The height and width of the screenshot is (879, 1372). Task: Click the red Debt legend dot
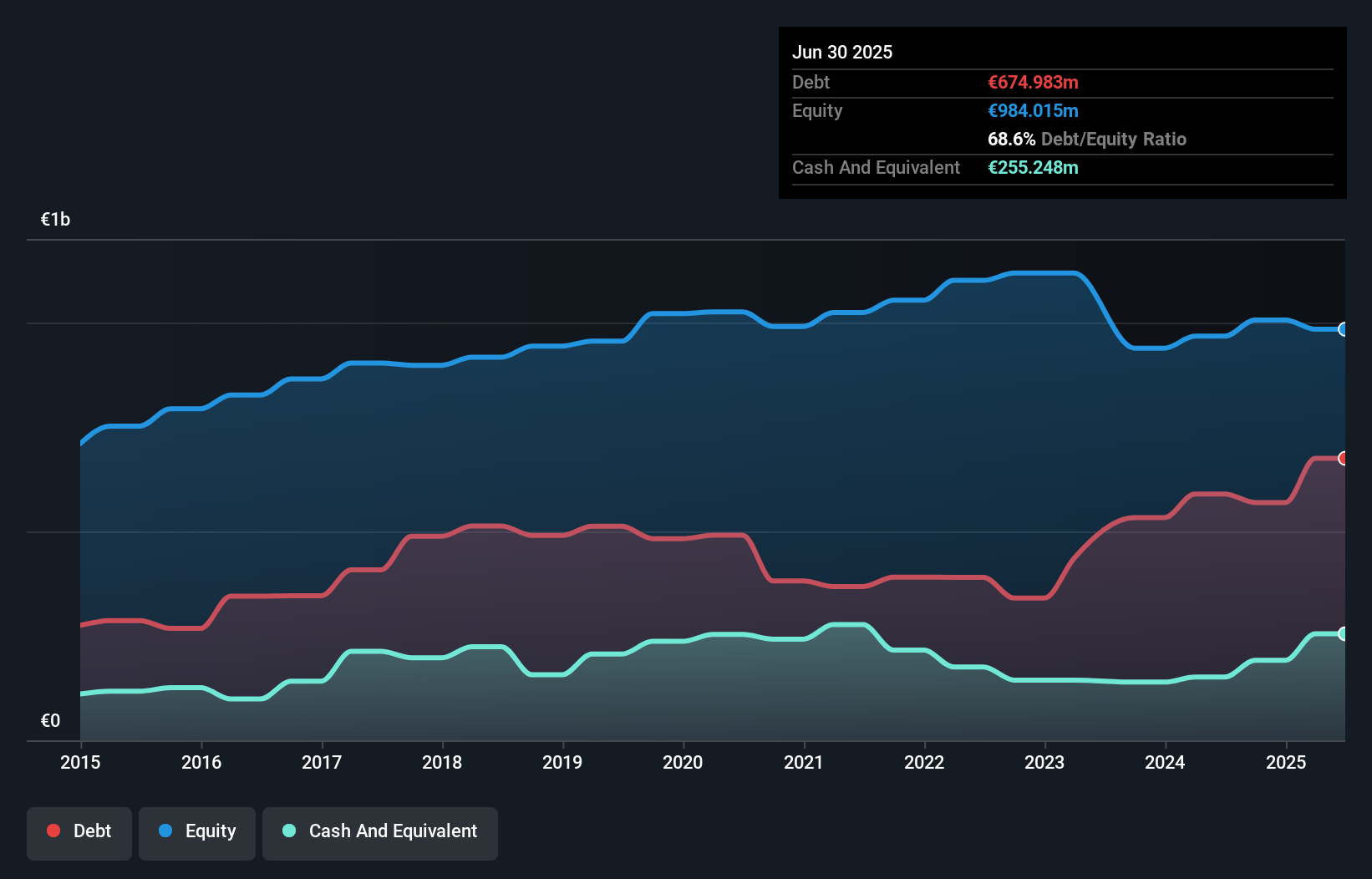click(52, 831)
